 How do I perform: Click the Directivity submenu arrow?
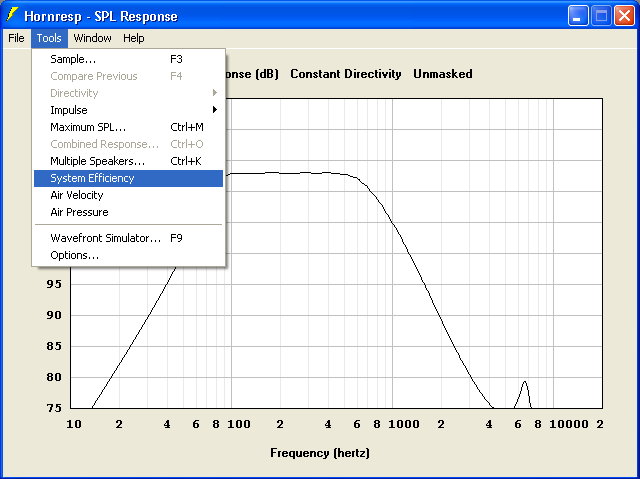coord(215,93)
